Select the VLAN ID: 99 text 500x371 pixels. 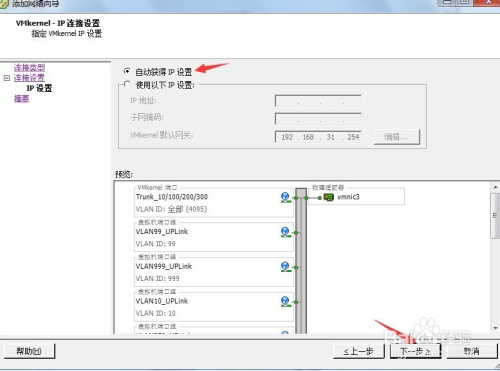[155, 244]
